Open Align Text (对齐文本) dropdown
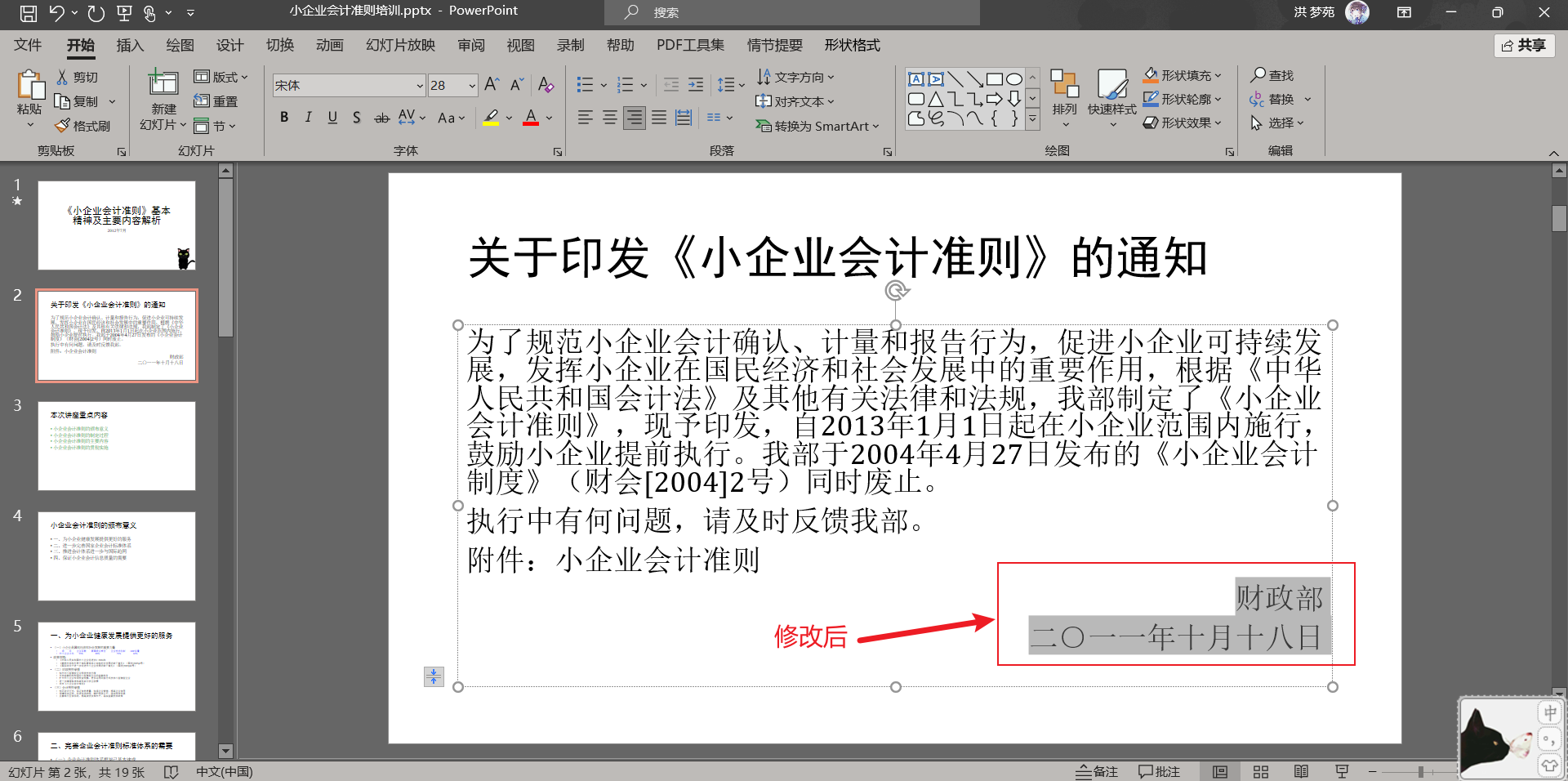 pyautogui.click(x=796, y=101)
